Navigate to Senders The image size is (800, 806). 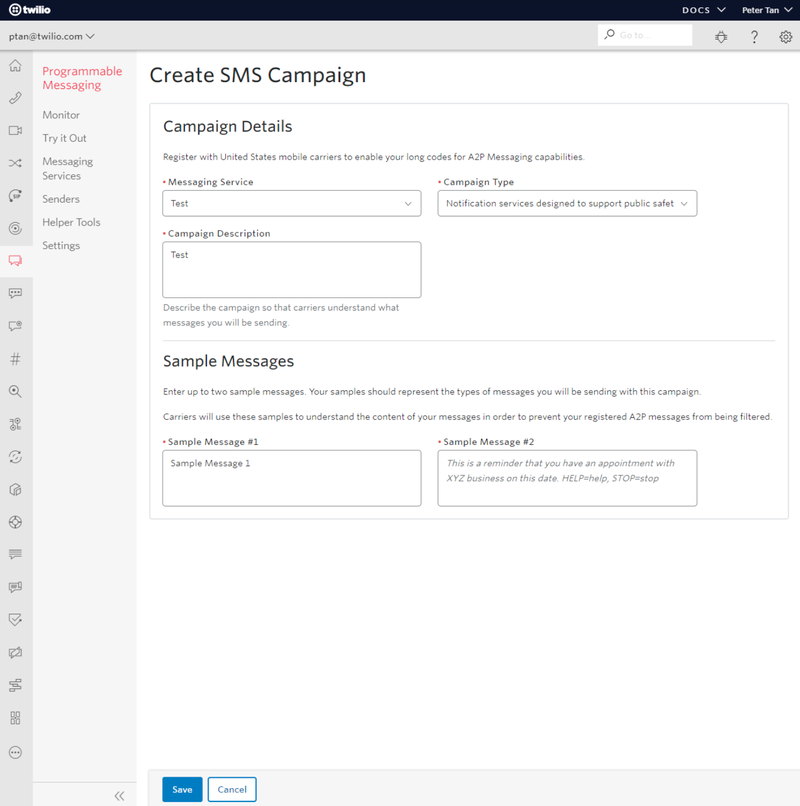tap(61, 199)
